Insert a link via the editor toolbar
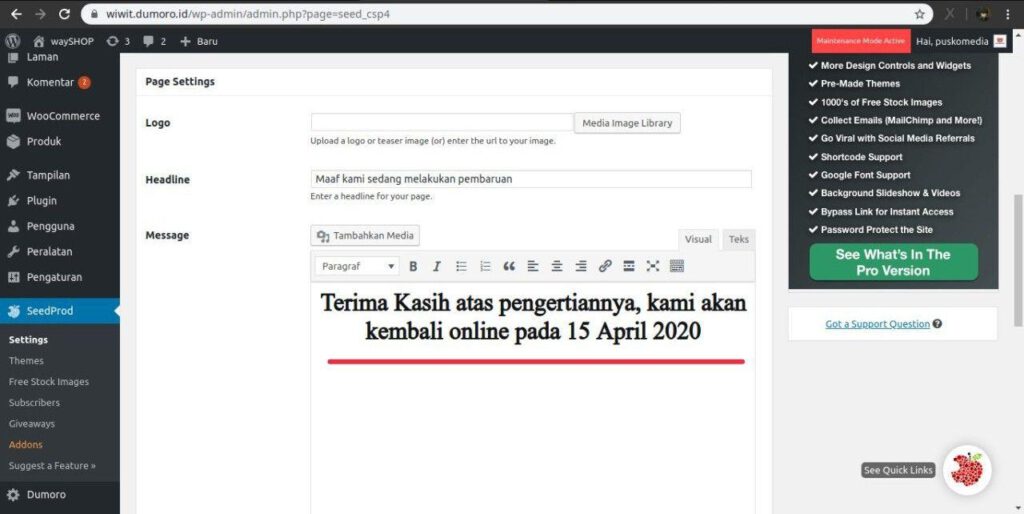The image size is (1024, 514). [605, 266]
